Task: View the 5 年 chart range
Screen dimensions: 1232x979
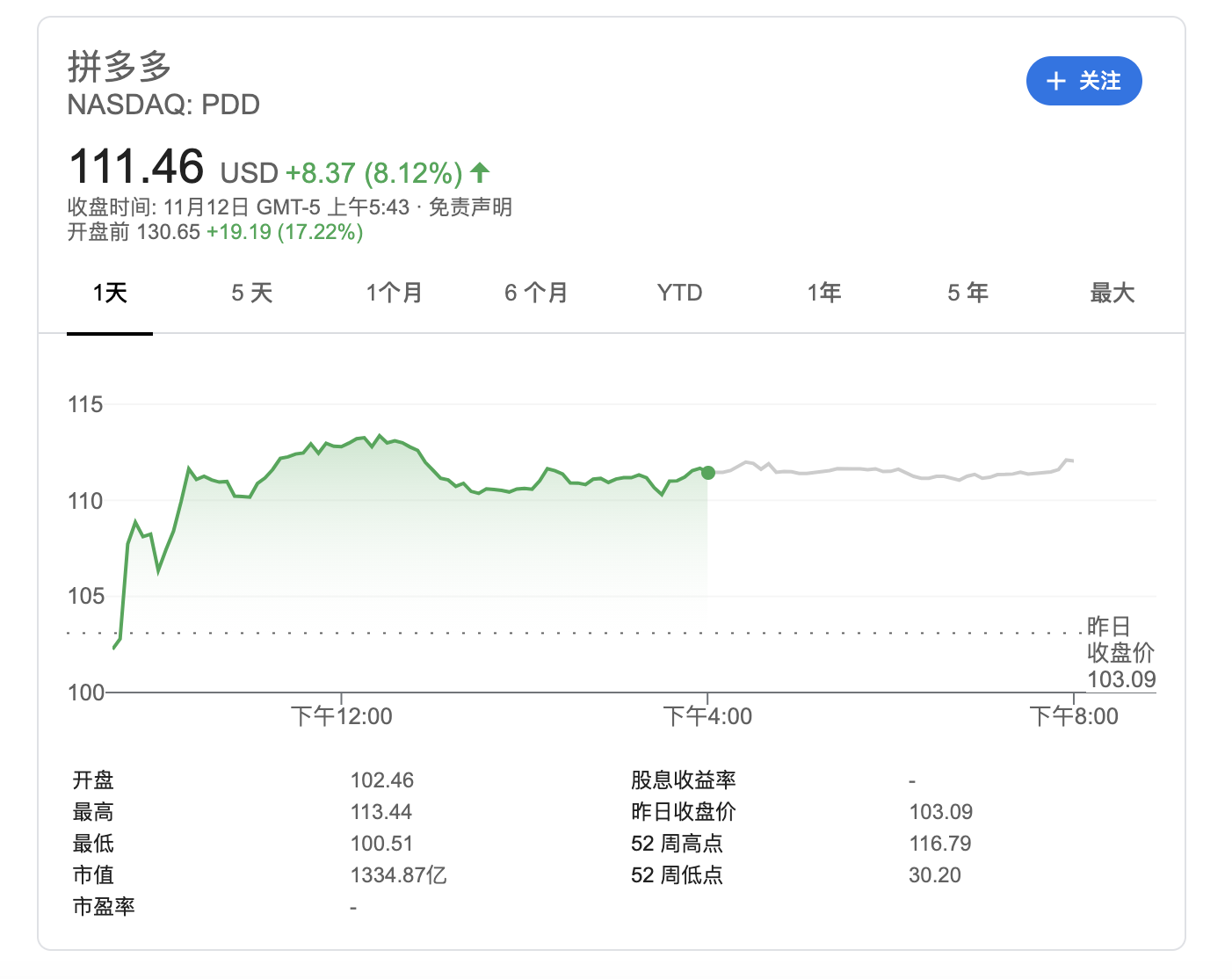Action: (x=967, y=293)
